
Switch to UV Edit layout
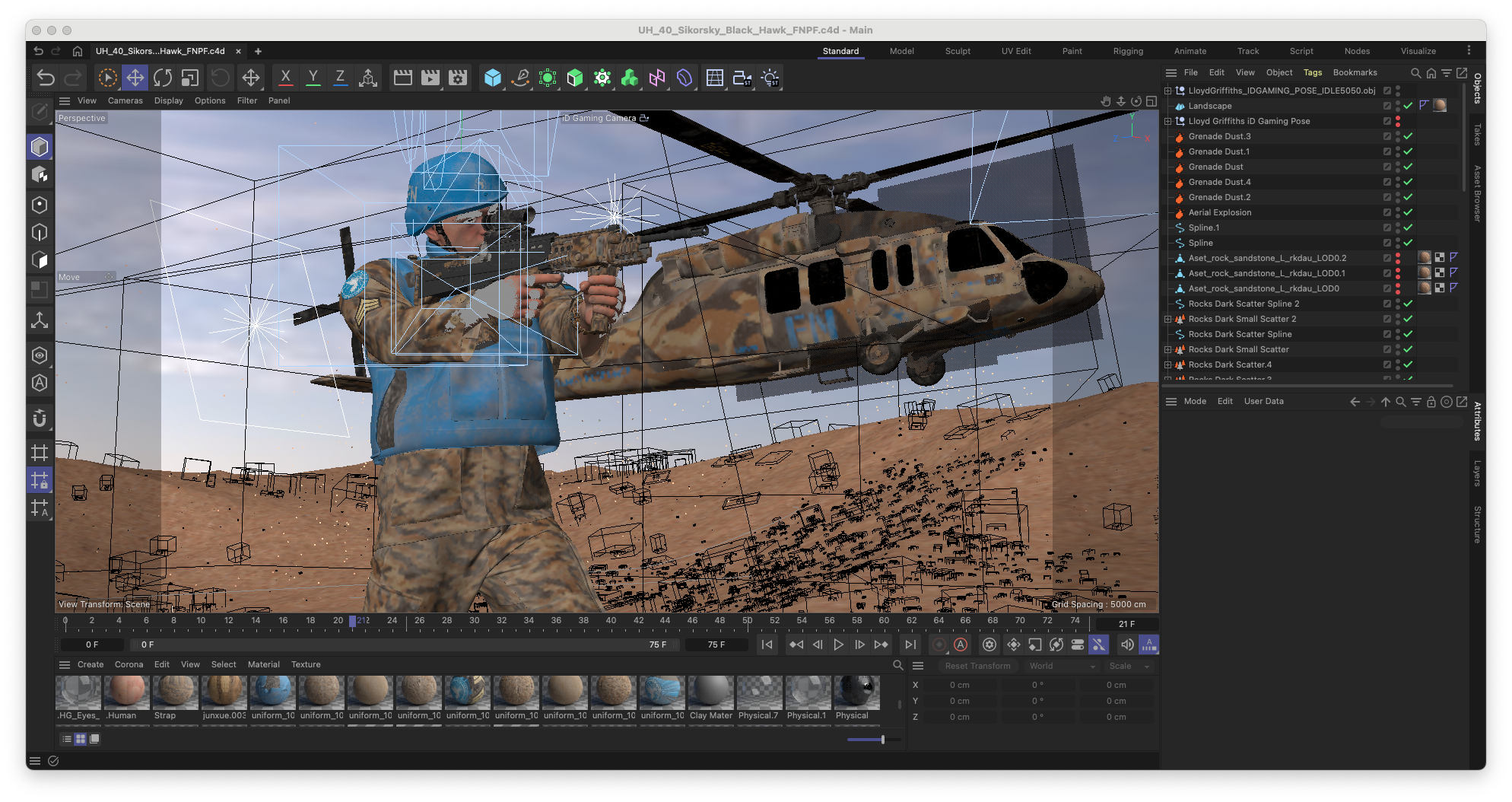coord(1016,51)
